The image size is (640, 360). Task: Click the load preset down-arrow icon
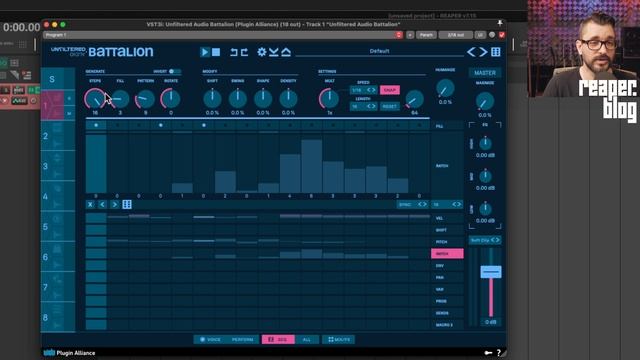pyautogui.click(x=273, y=52)
